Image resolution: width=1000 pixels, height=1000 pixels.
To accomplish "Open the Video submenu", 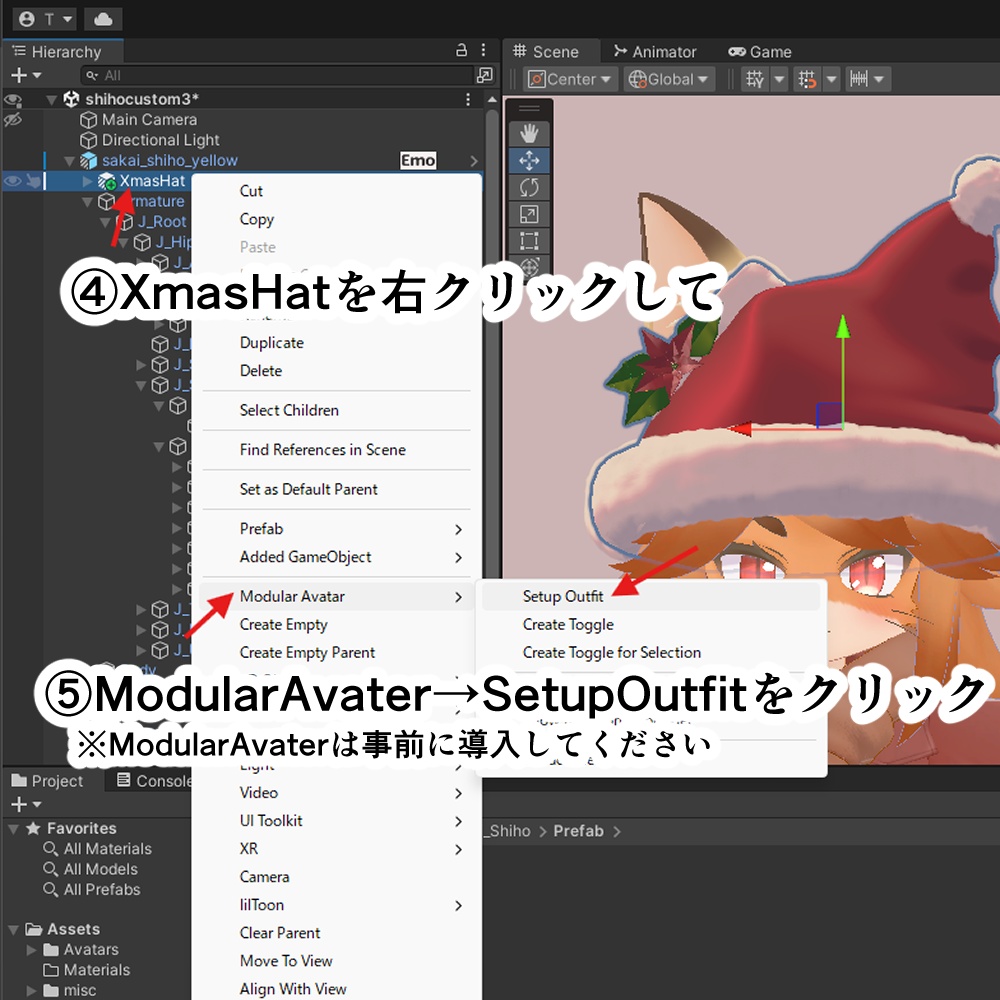I will pos(337,793).
